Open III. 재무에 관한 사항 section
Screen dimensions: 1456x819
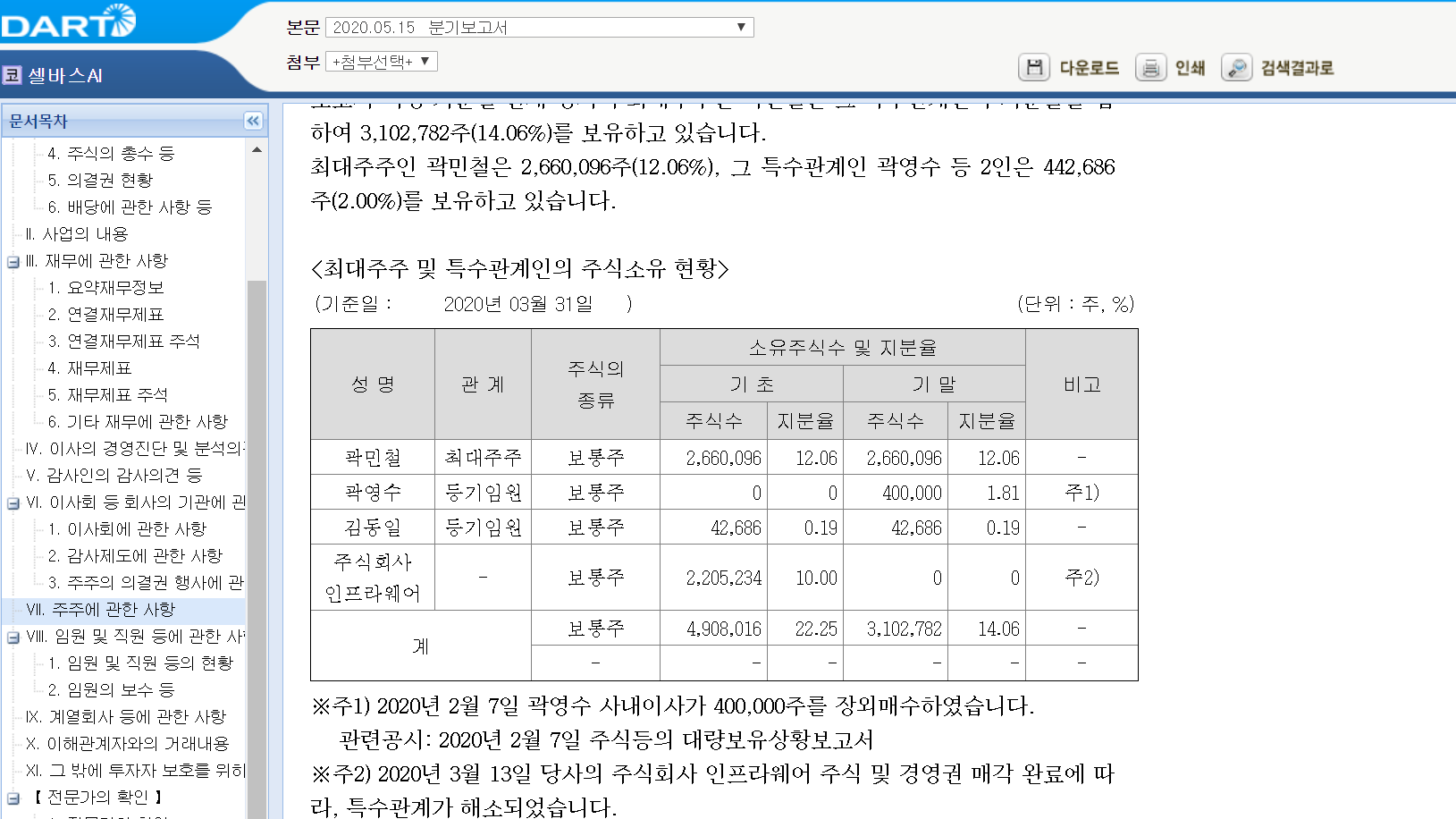point(97,261)
